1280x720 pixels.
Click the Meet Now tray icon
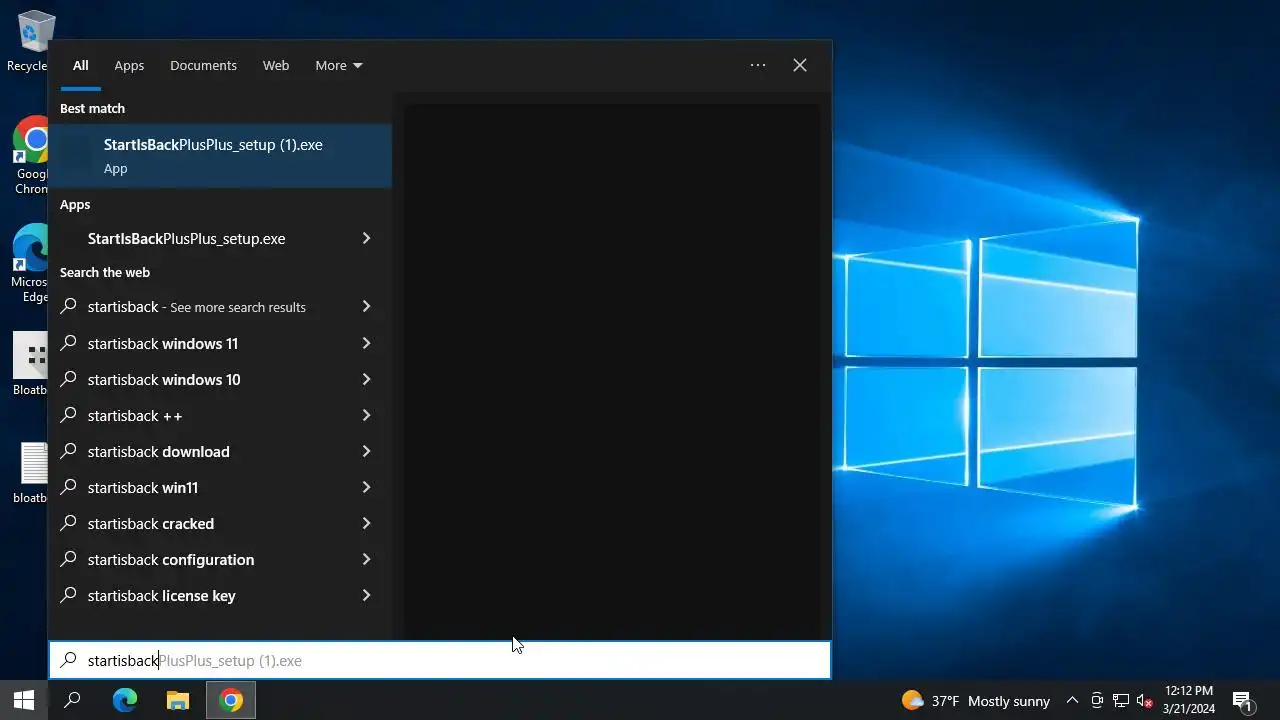click(x=1097, y=701)
